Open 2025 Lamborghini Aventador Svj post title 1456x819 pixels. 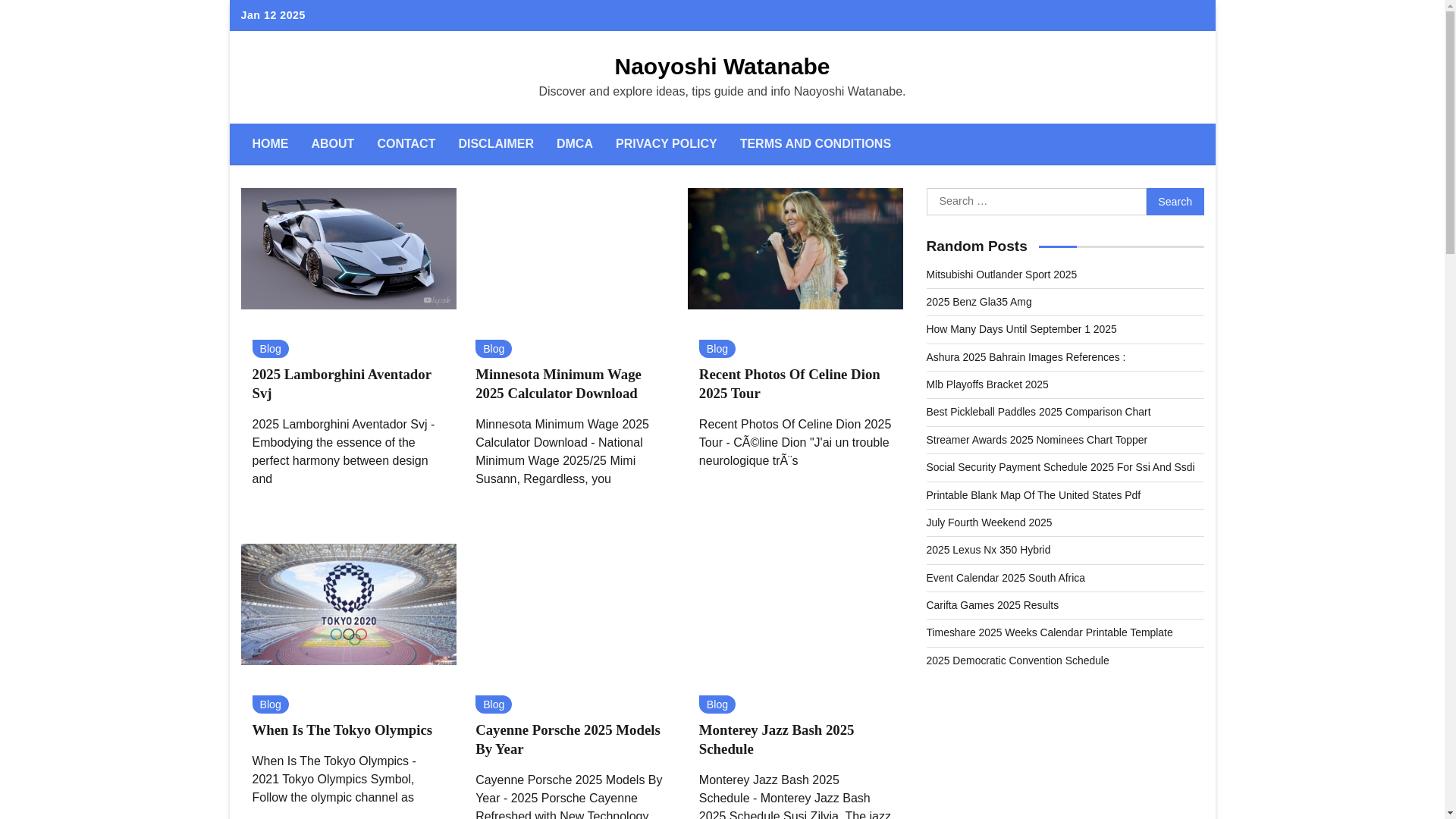341,384
